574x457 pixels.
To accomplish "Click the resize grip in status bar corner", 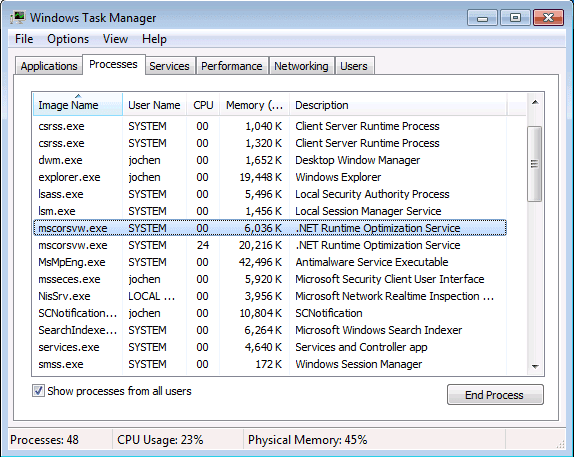I will click(x=560, y=444).
